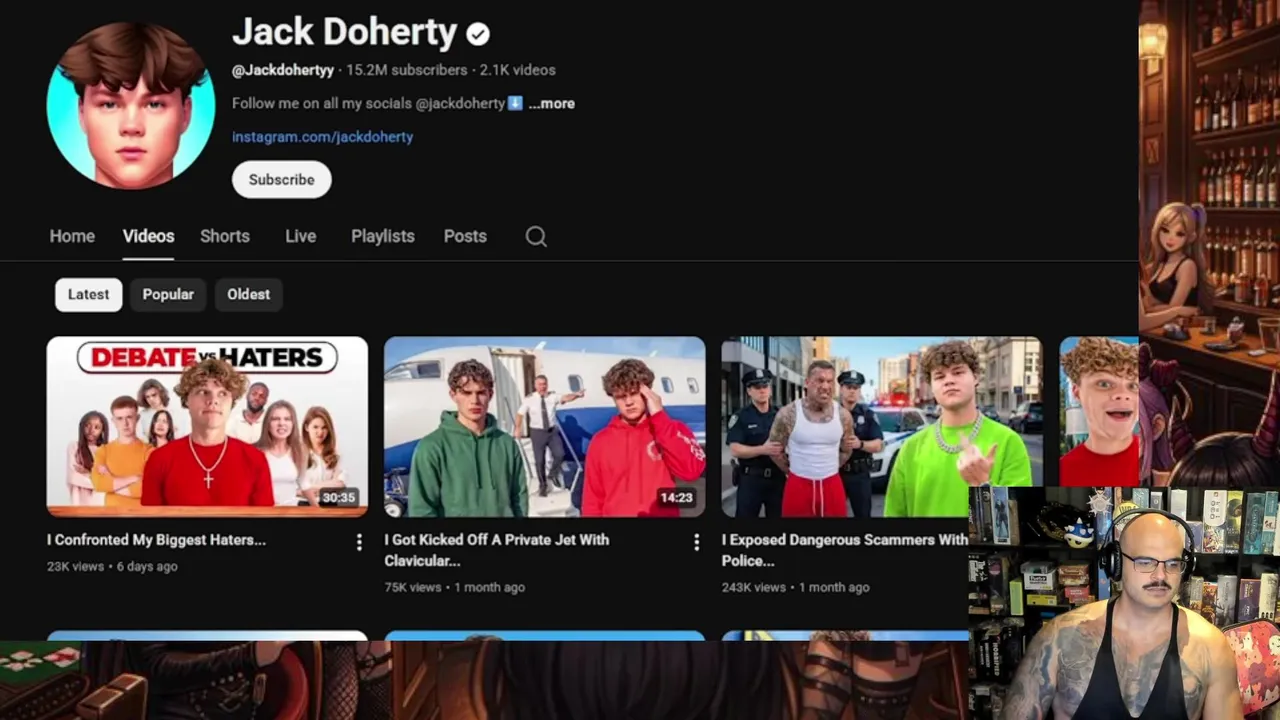Select the Videos tab
The width and height of the screenshot is (1280, 720).
coord(148,236)
